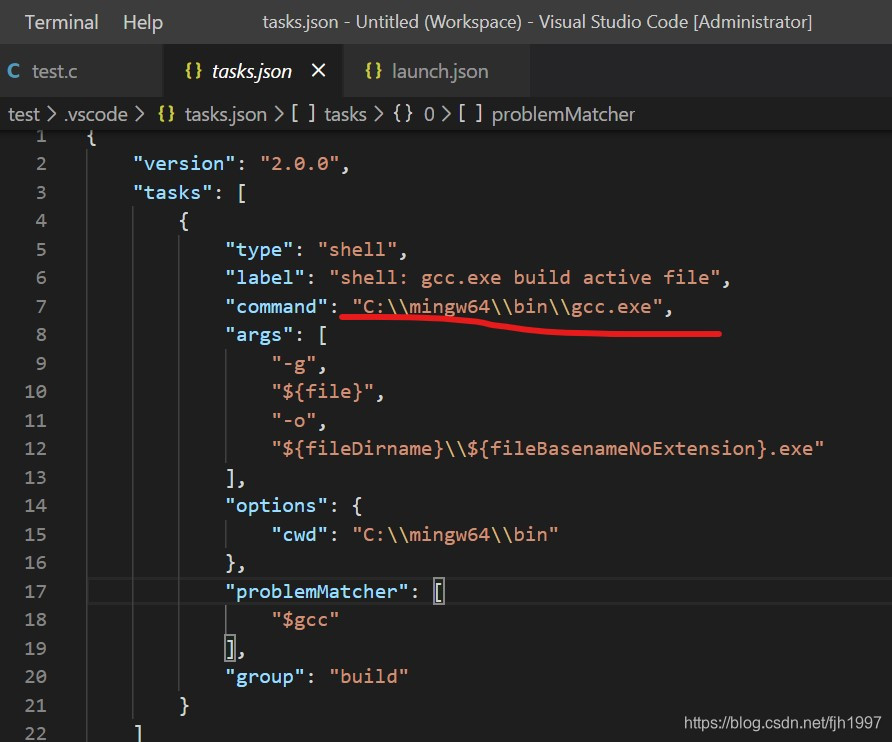892x742 pixels.
Task: Click the "problemMatcher" key on line 17
Action: (x=316, y=592)
